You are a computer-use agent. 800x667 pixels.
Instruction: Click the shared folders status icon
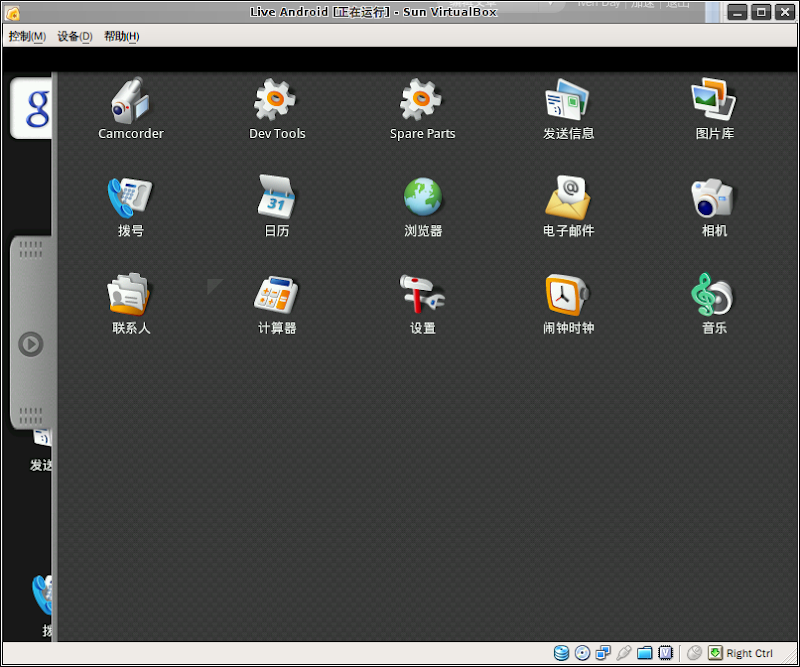645,653
